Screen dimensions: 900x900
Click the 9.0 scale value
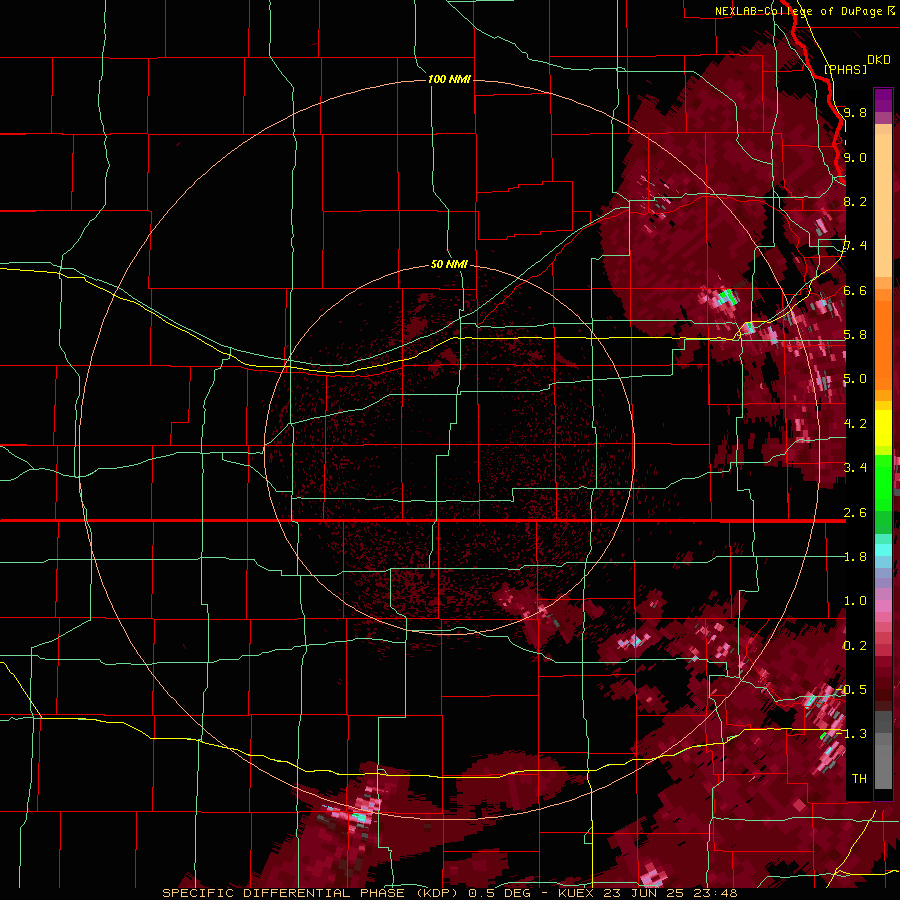855,157
